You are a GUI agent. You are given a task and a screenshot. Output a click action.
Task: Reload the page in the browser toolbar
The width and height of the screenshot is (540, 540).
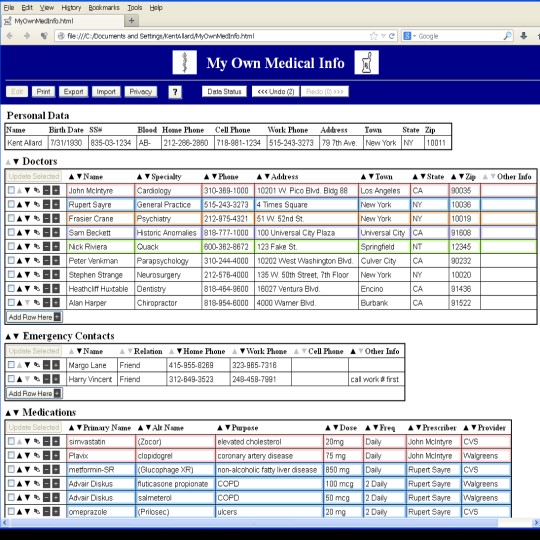(x=392, y=36)
